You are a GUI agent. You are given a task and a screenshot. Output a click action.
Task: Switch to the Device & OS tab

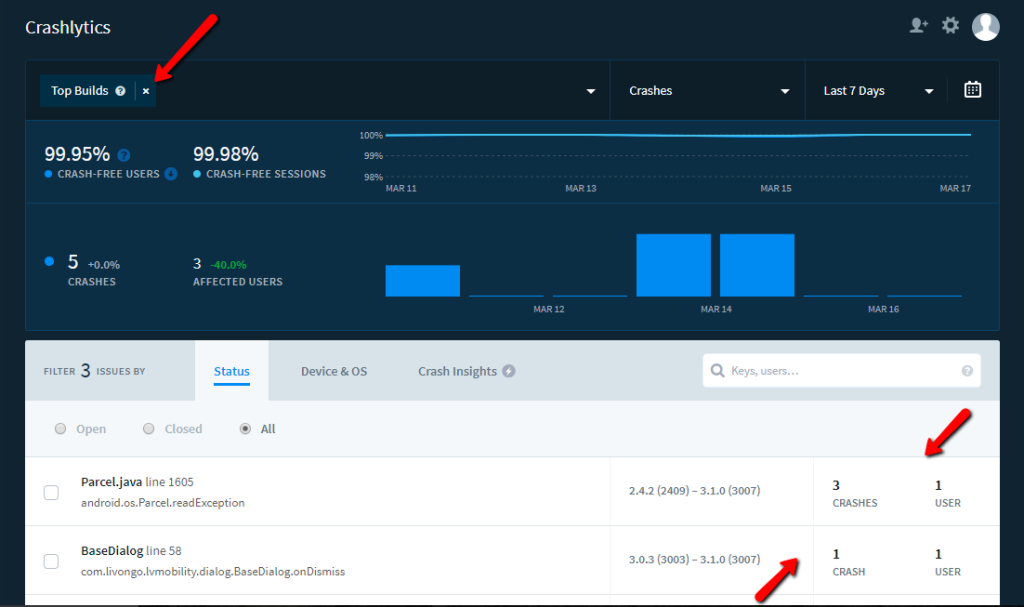click(x=334, y=371)
